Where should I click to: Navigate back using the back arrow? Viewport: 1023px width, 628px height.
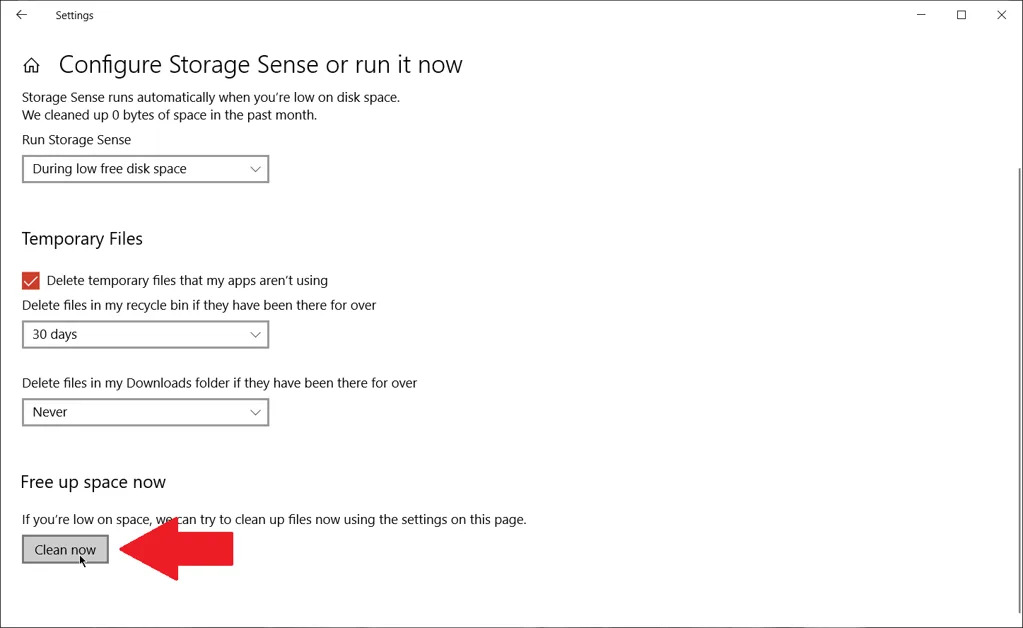(21, 15)
